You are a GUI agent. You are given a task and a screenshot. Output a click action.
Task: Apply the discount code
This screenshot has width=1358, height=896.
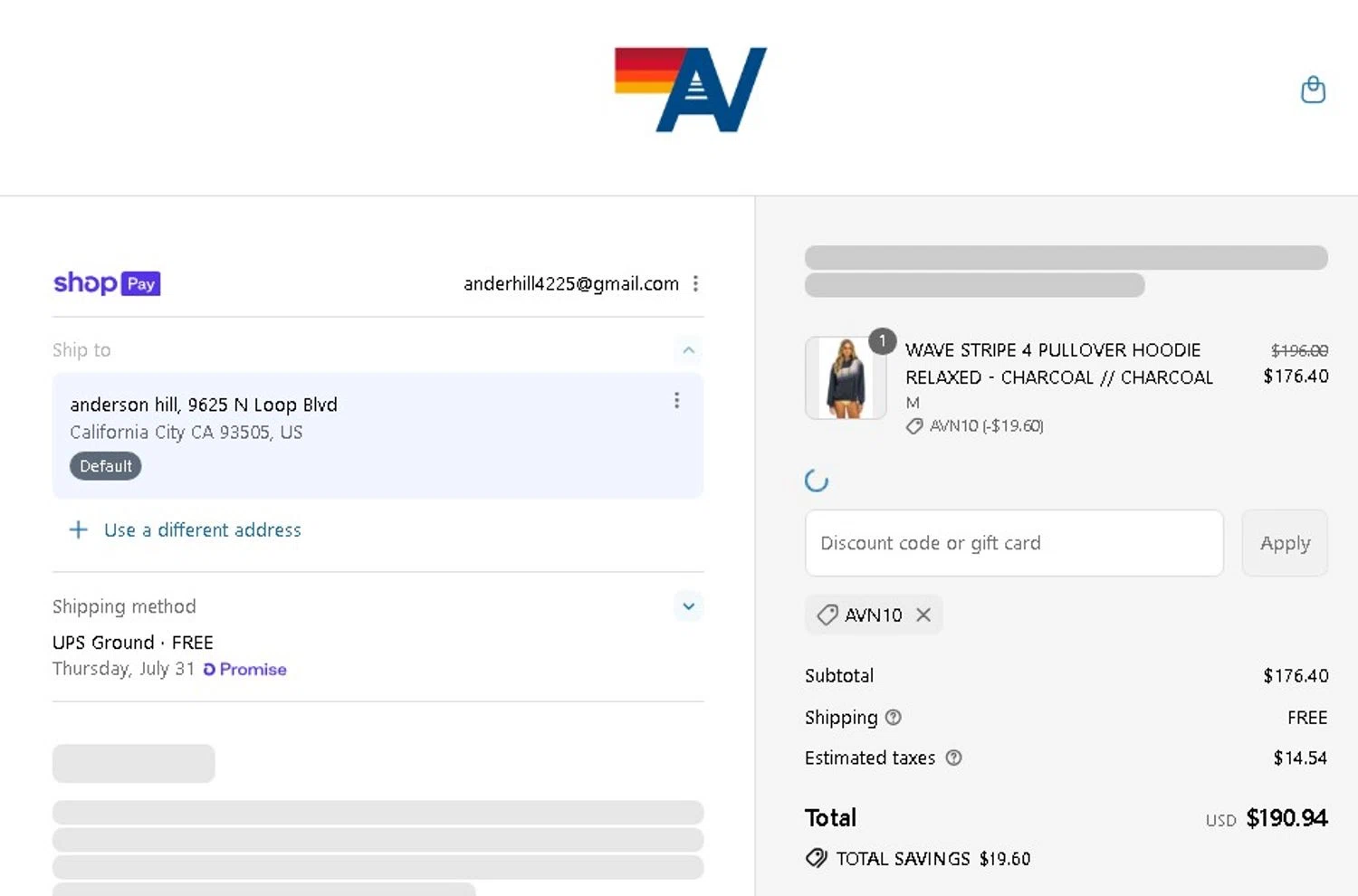(1285, 543)
